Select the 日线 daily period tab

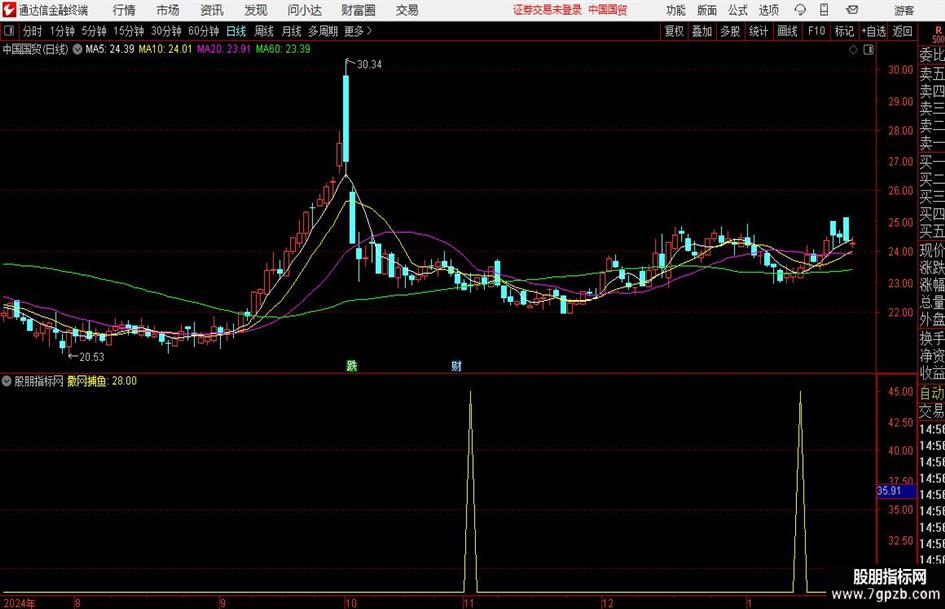coord(236,31)
